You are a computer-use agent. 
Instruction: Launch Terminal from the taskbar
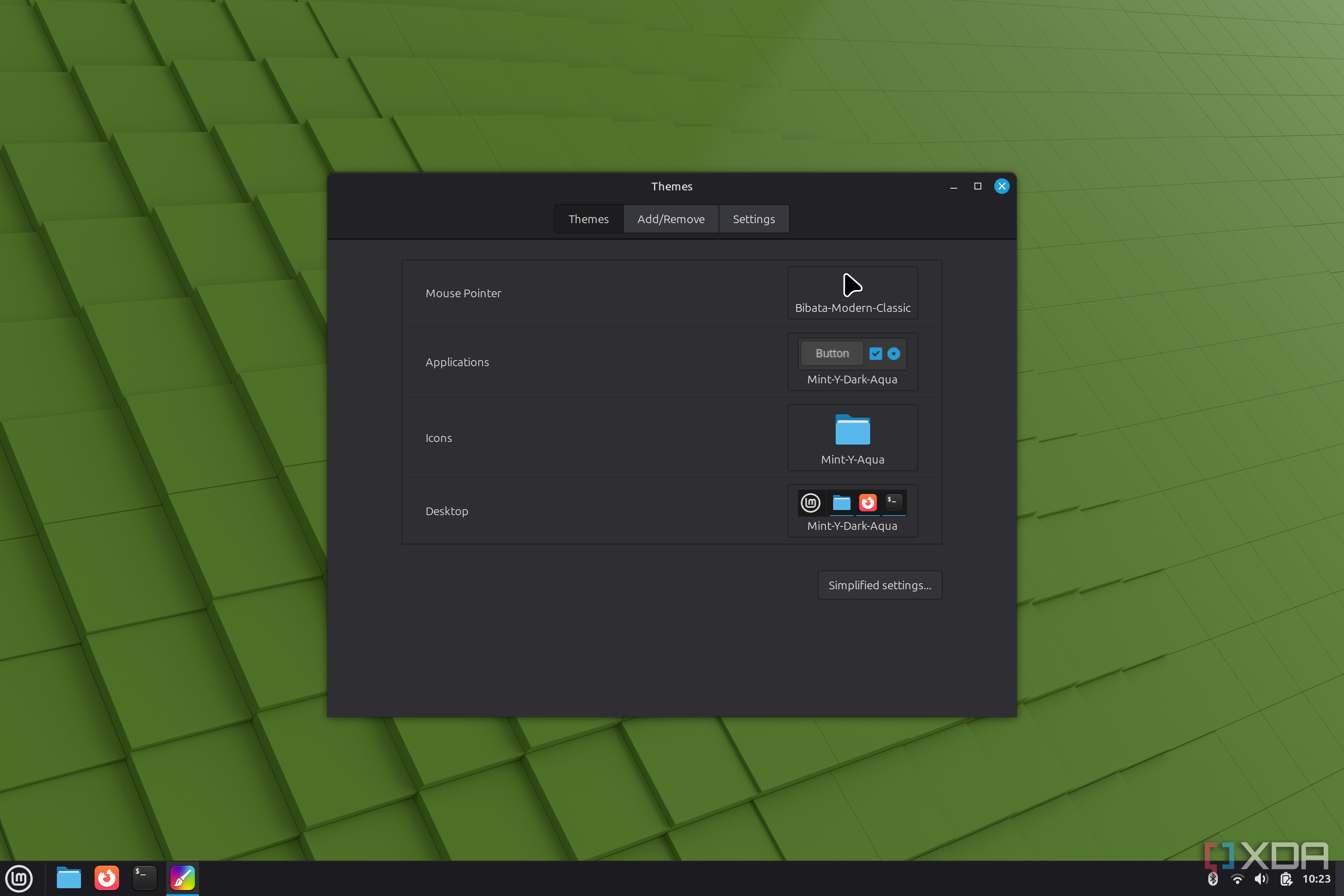coord(145,878)
